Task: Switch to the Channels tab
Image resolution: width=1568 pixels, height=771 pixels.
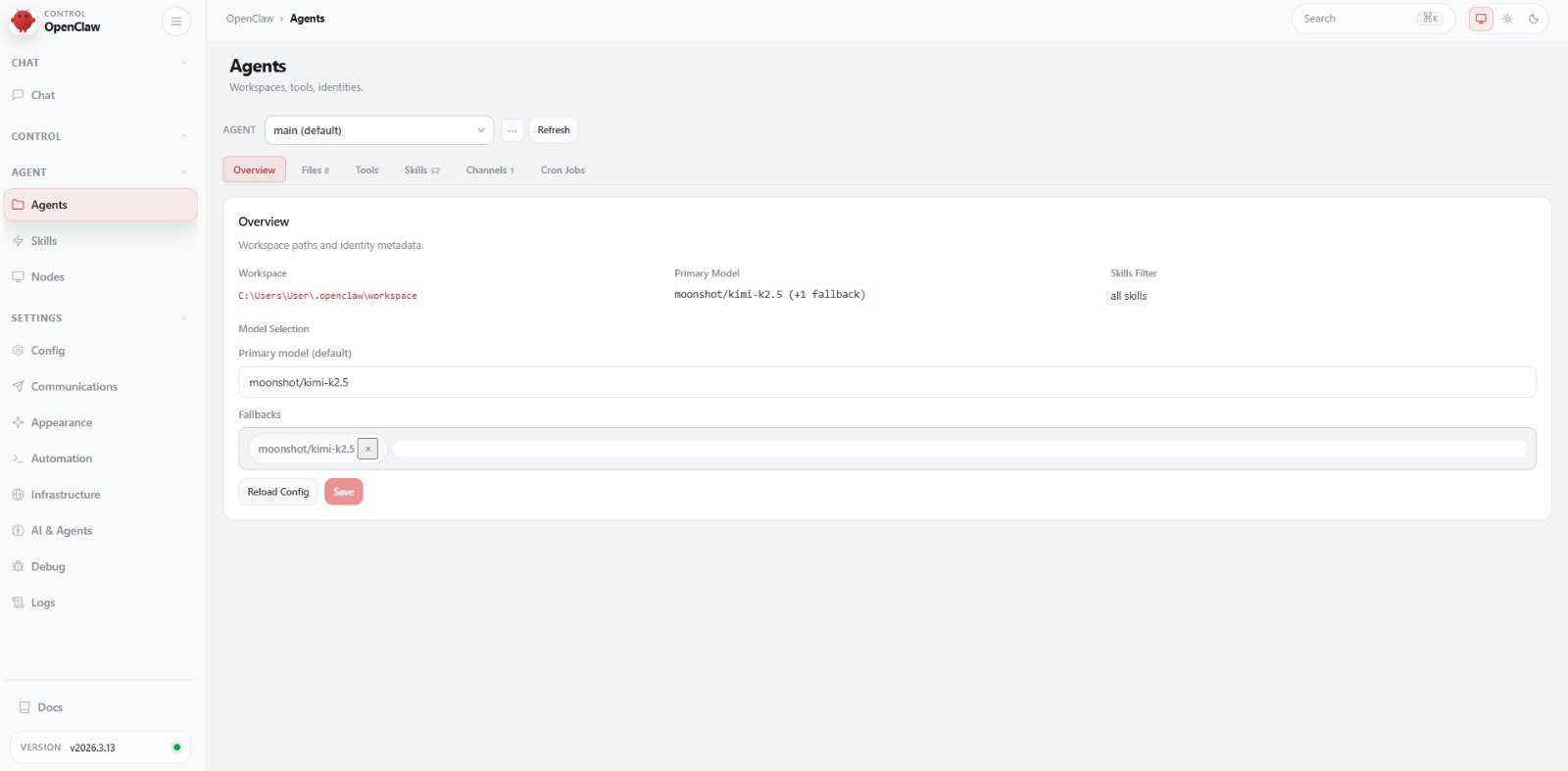Action: (x=490, y=170)
